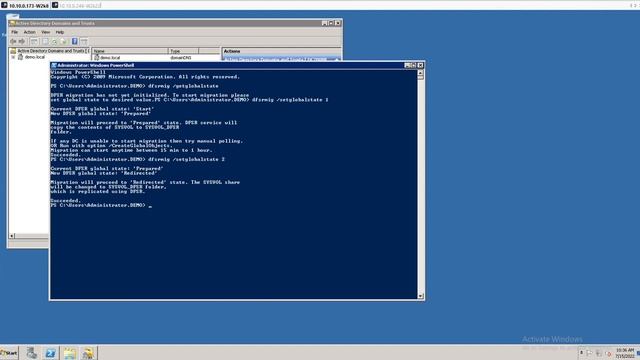Viewport: 640px width, 360px height.
Task: Click the red alert tray icon
Action: [609, 354]
